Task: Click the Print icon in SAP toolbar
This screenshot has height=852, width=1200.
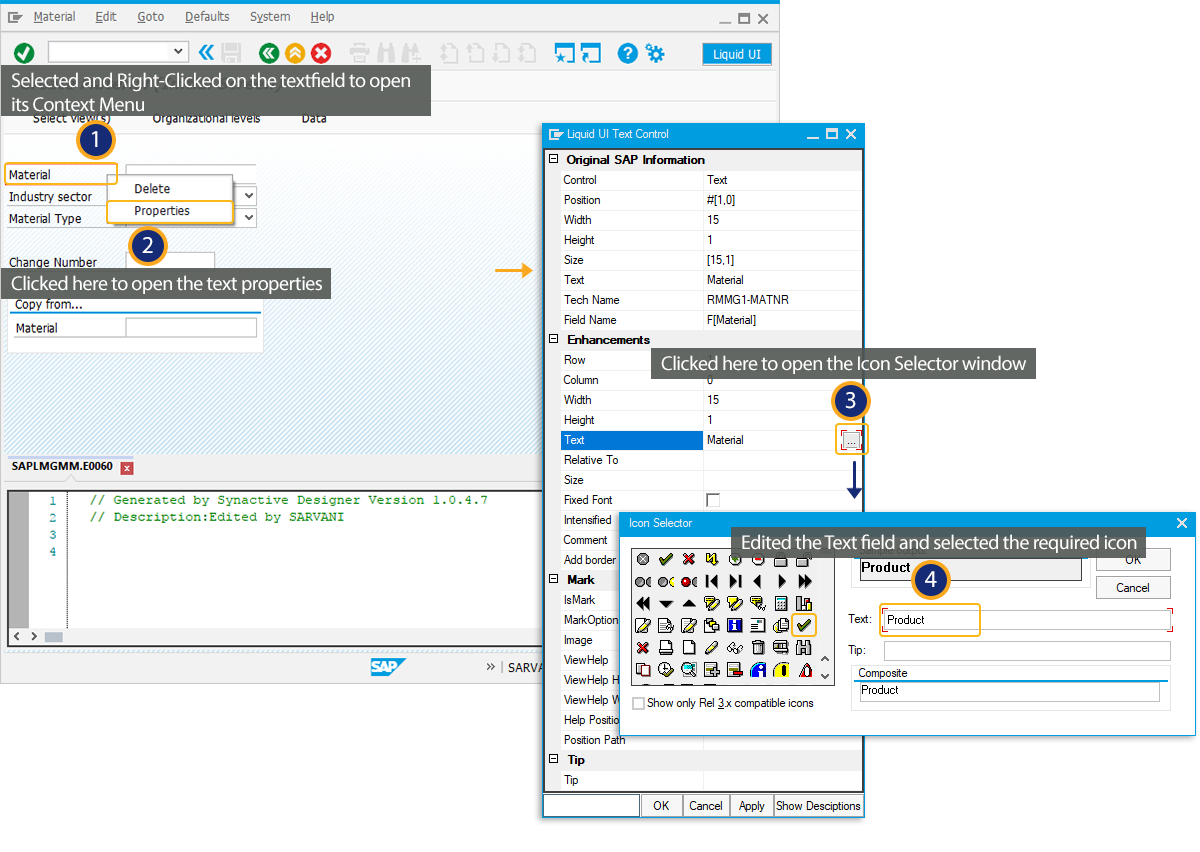Action: 360,53
